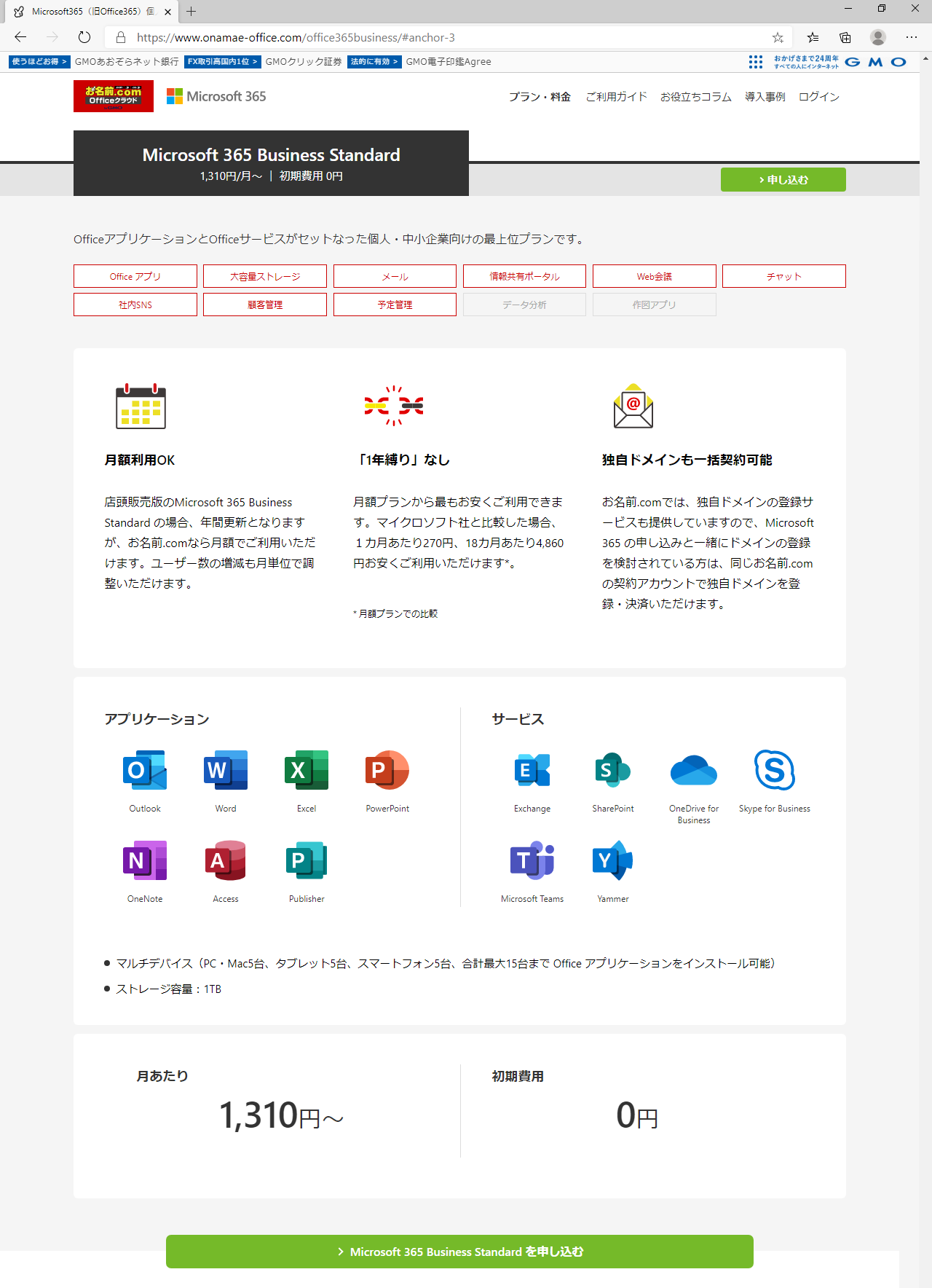
Task: Click the 大容量ストレージ feature tag
Action: (x=265, y=276)
